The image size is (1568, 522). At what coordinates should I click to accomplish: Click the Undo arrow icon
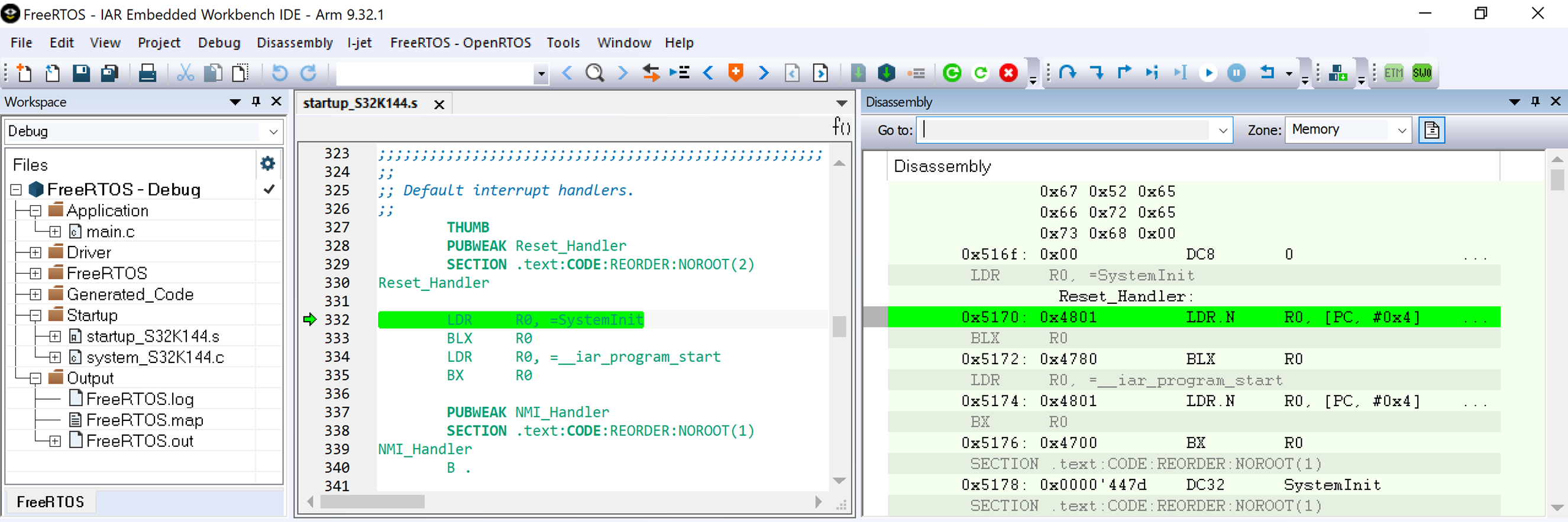(279, 73)
